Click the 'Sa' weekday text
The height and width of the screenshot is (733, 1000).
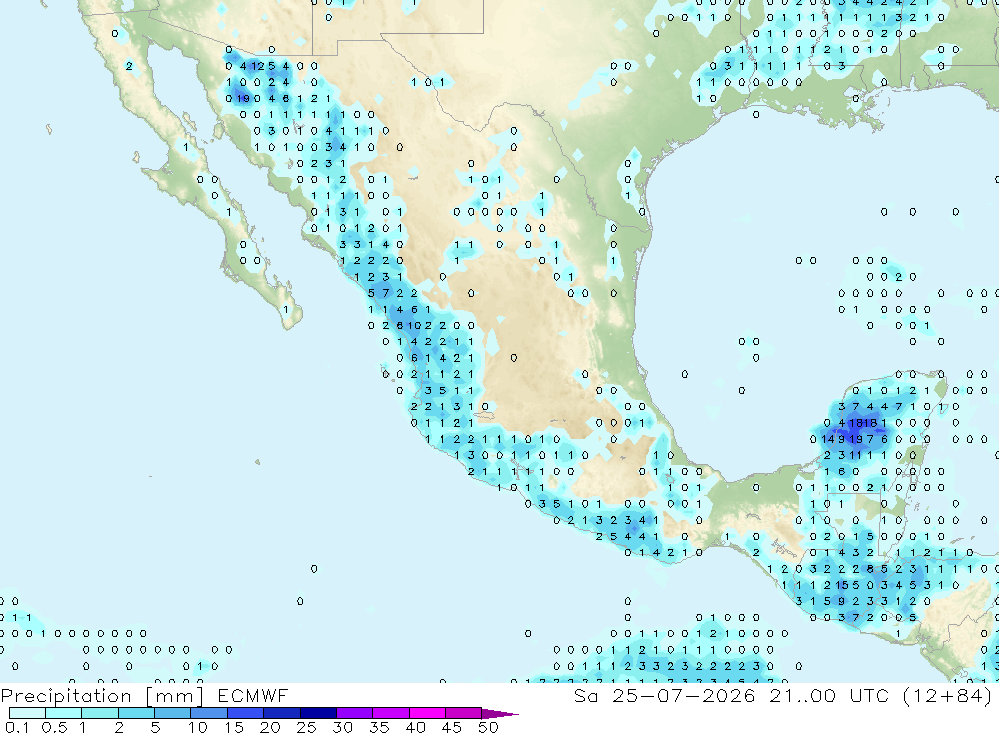click(585, 695)
